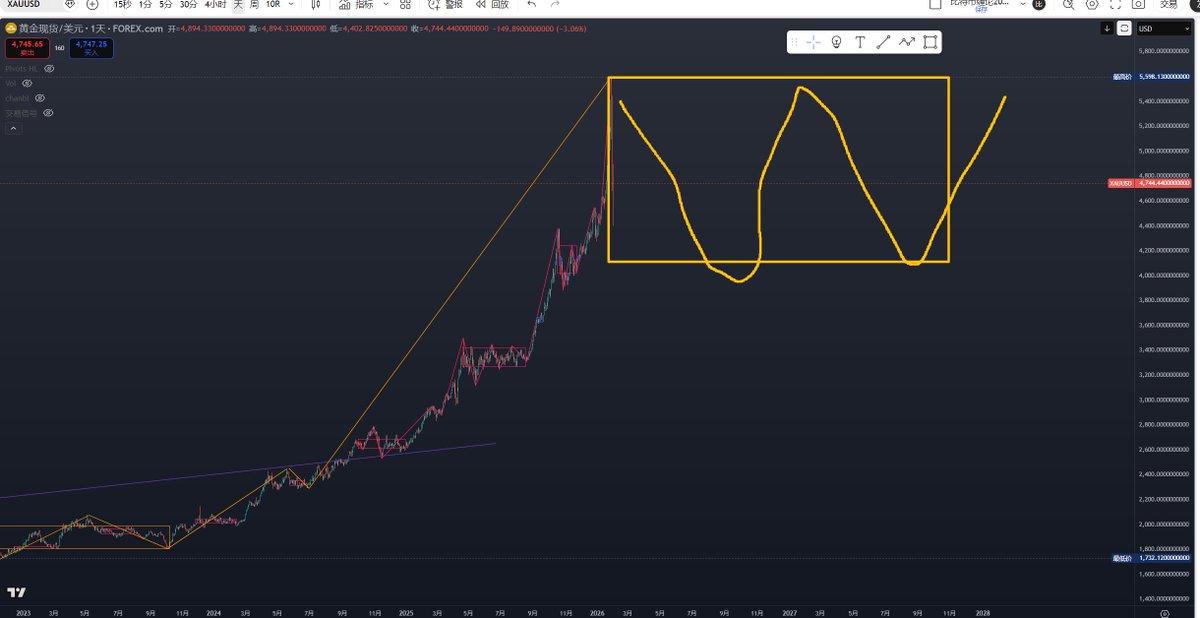The image size is (1200, 618).
Task: Toggle visibility of 交易信号 indicator
Action: [x=48, y=113]
